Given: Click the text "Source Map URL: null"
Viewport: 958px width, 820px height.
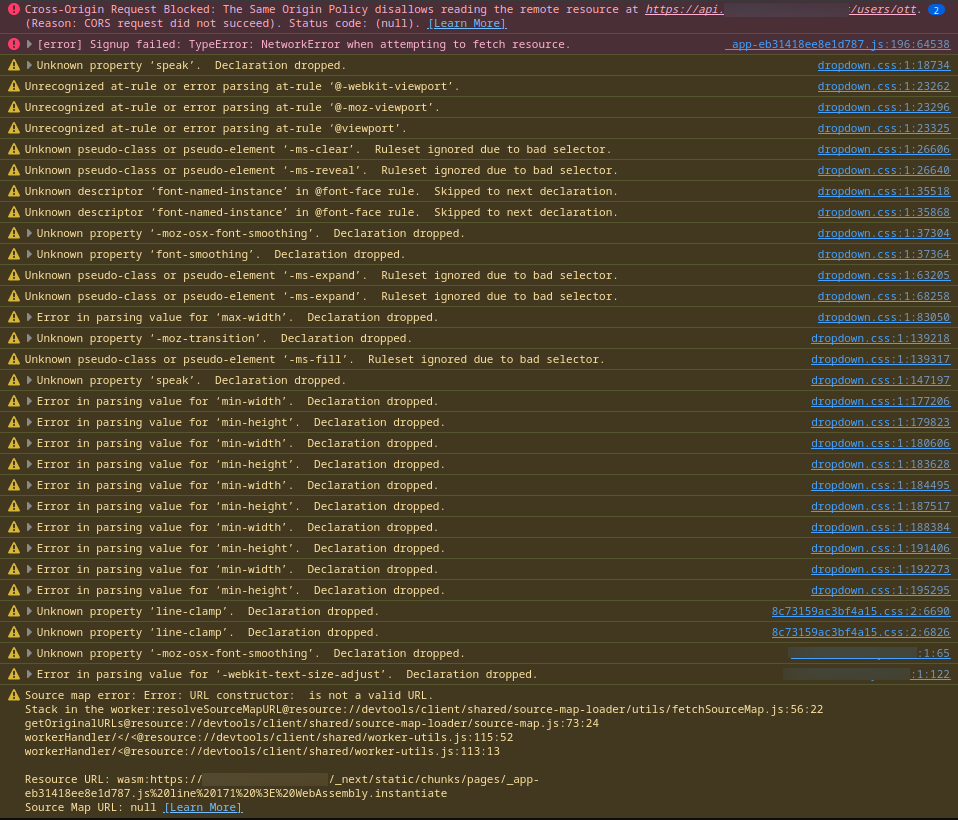Looking at the screenshot, I should 90,808.
